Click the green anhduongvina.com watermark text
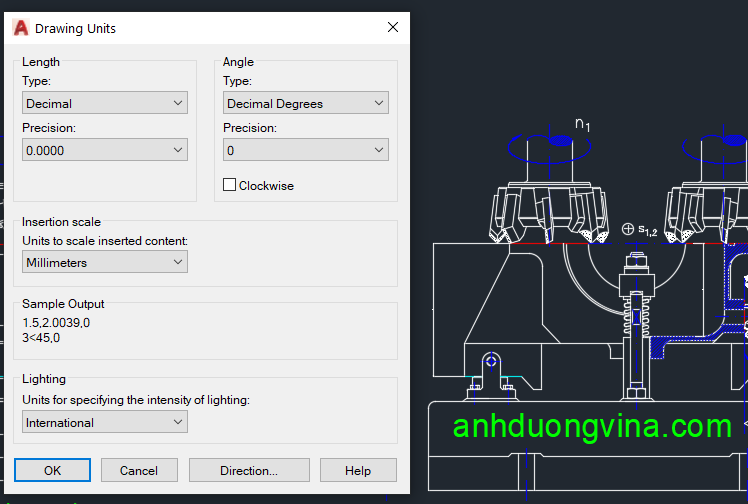 [592, 427]
